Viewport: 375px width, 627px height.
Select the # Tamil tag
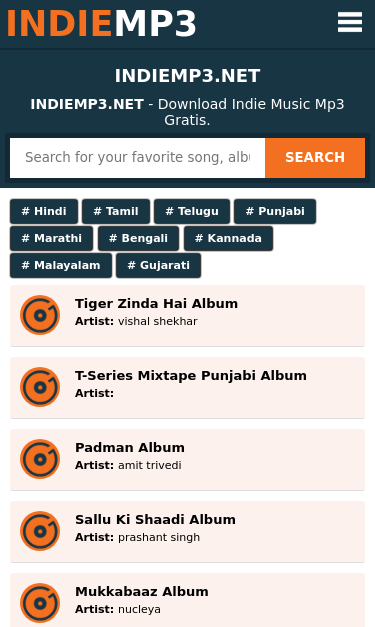(x=116, y=211)
